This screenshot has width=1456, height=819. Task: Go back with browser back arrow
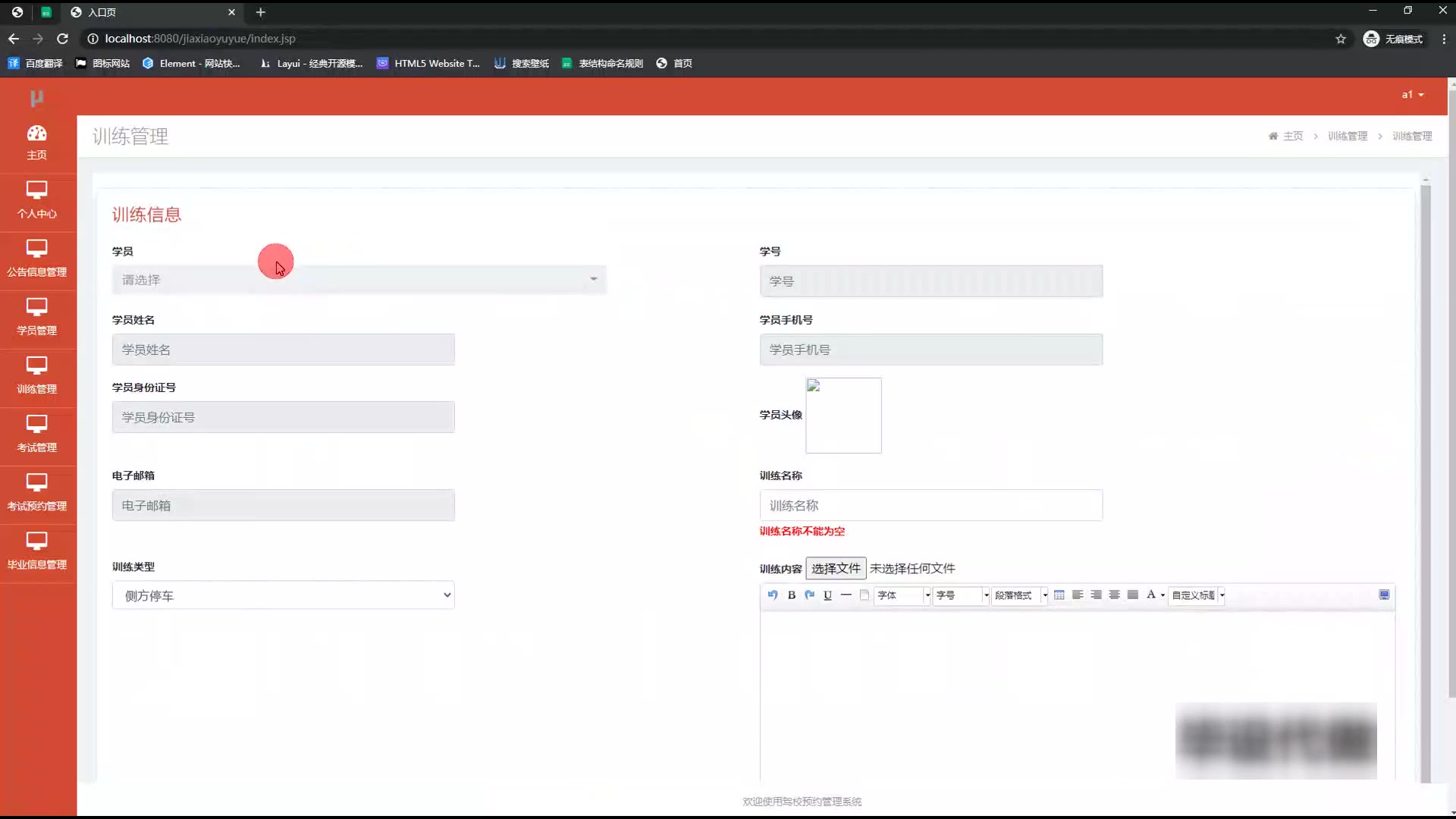14,39
